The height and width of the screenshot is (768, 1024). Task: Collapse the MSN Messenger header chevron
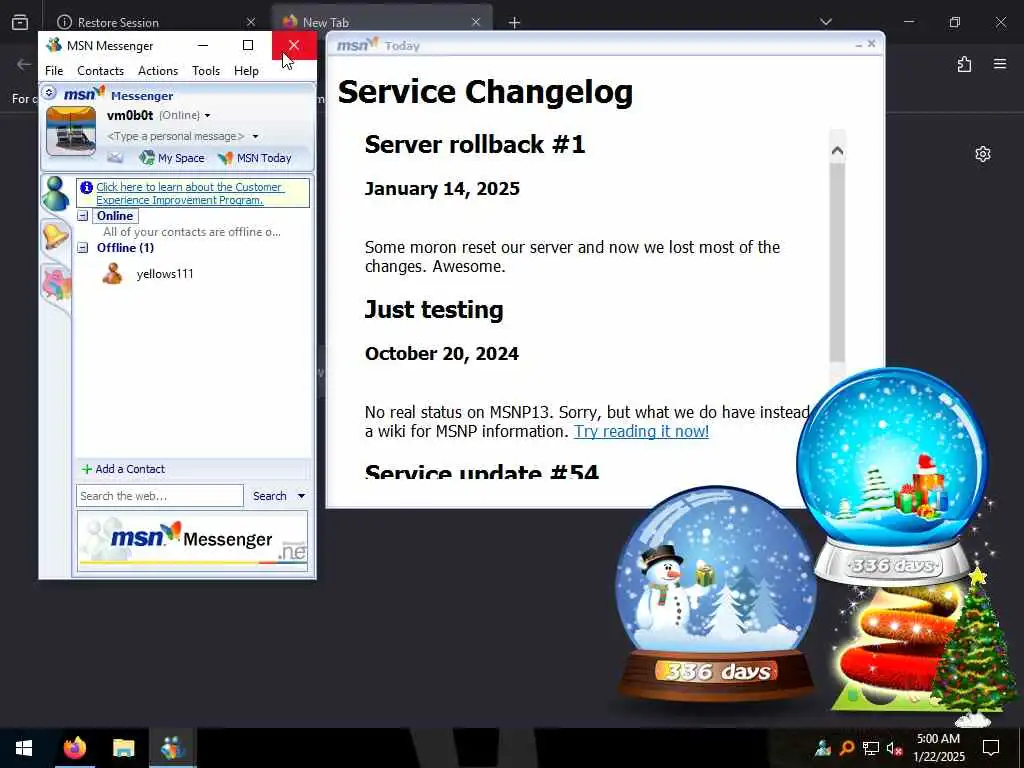point(49,93)
